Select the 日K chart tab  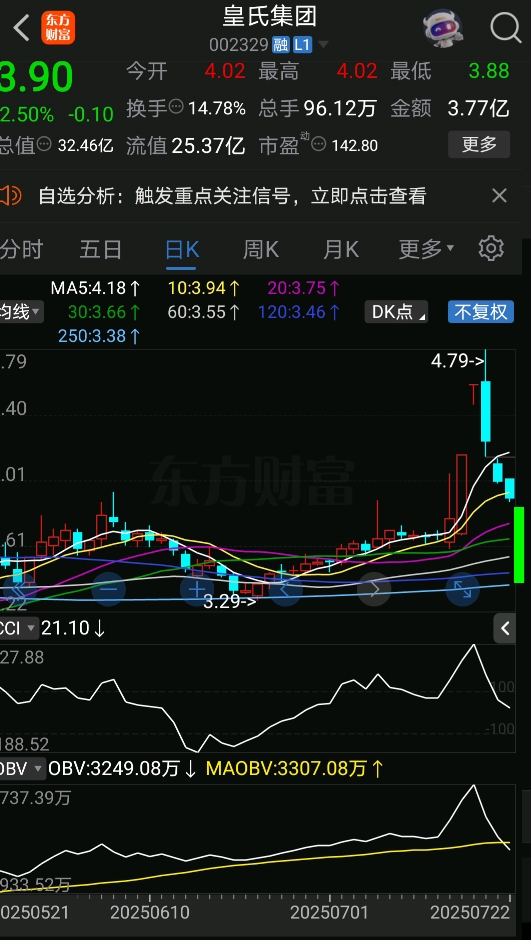[x=182, y=249]
